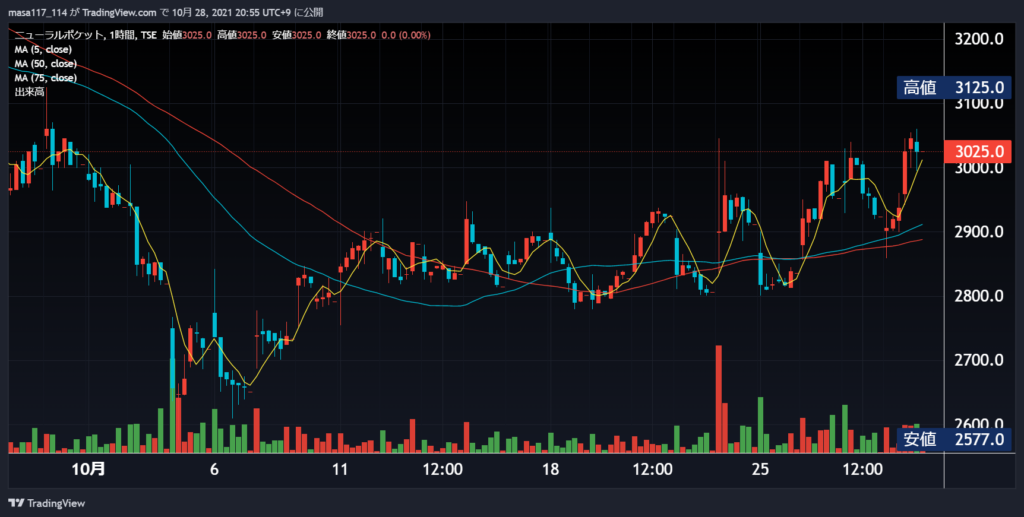Viewport: 1024px width, 517px height.
Task: Select the MA (5, close) indicator label
Action: [x=43, y=50]
